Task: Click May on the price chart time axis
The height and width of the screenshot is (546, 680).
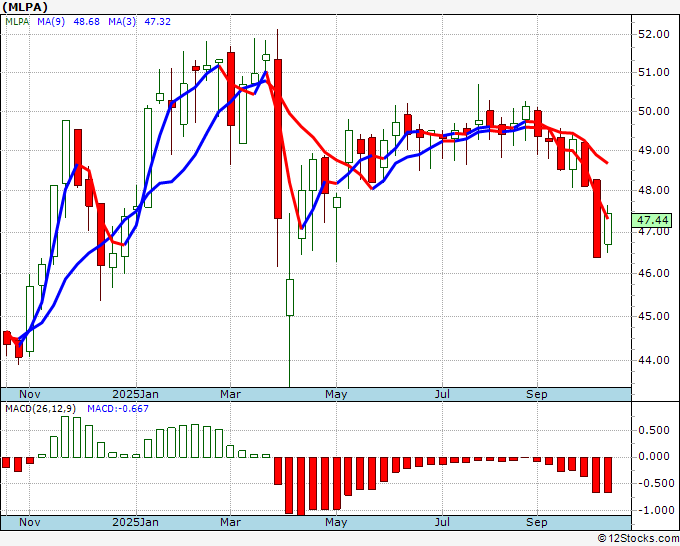Action: tap(336, 394)
